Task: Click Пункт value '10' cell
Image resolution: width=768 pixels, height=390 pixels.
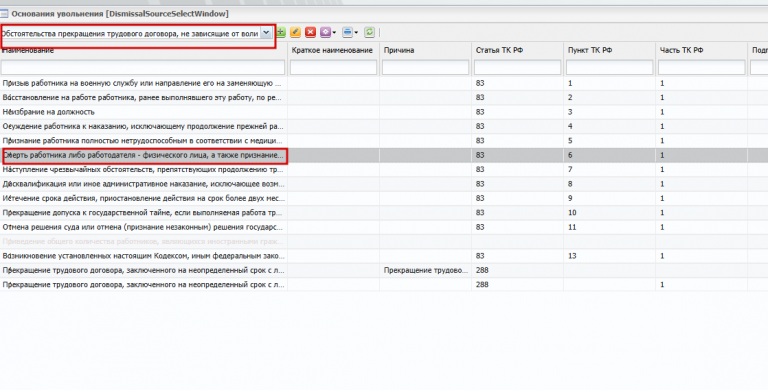Action: click(572, 213)
